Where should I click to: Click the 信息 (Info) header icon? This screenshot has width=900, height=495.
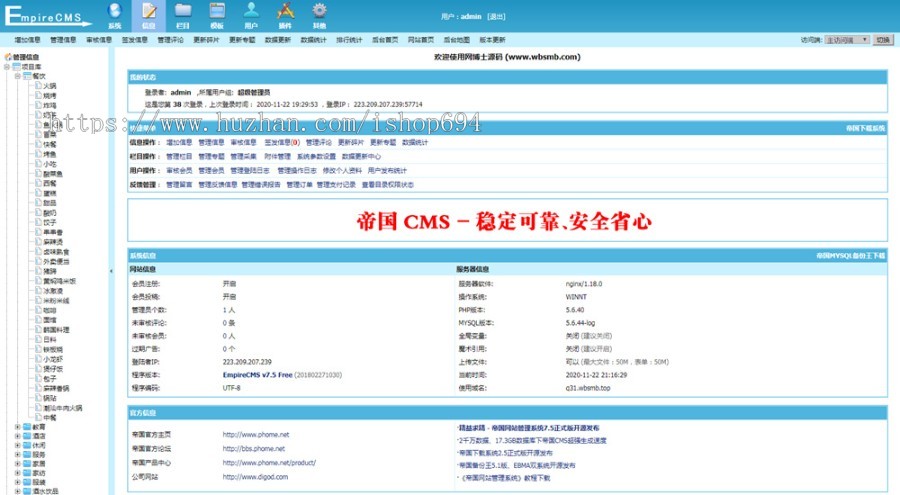click(149, 14)
